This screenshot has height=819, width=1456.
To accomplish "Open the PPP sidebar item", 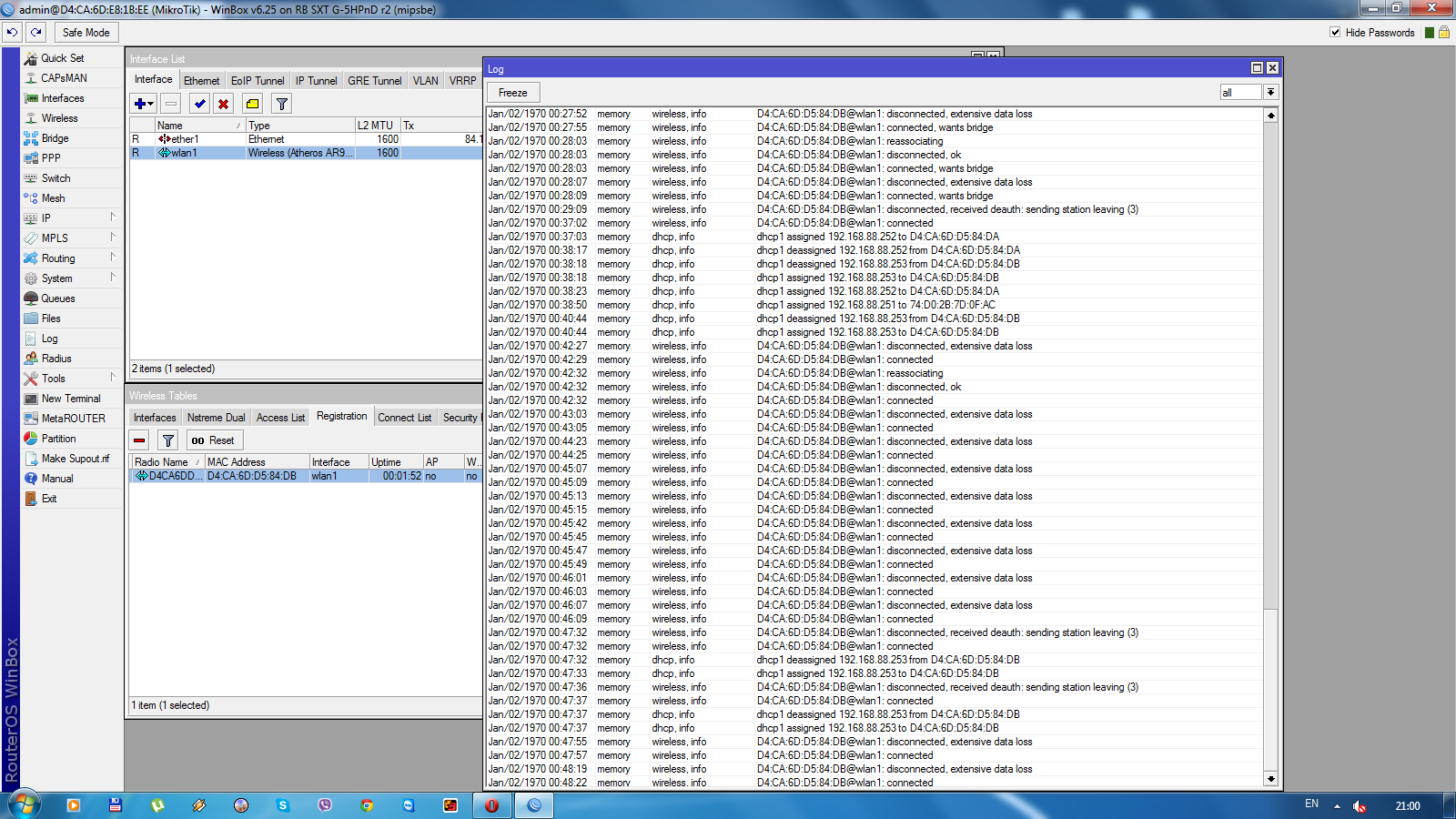I will click(51, 158).
